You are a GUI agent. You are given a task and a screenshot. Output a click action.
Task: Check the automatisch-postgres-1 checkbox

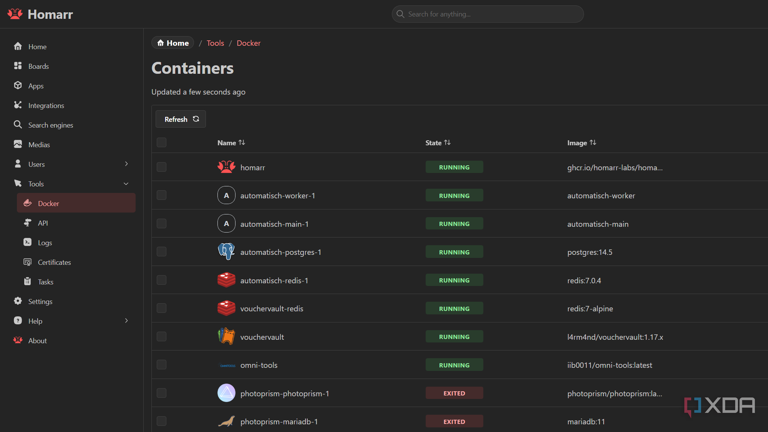(x=162, y=252)
